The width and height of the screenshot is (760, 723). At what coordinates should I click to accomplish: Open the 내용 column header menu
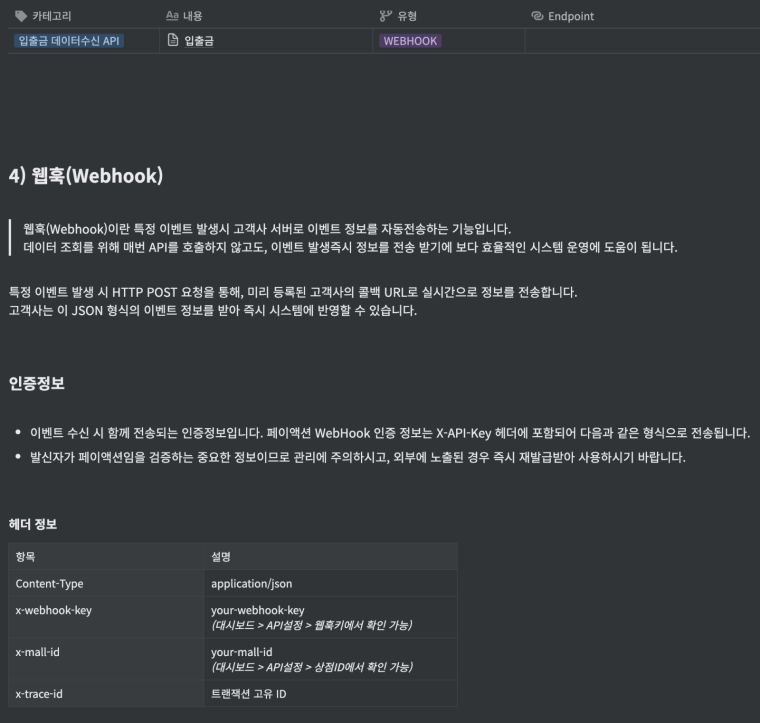tap(192, 16)
